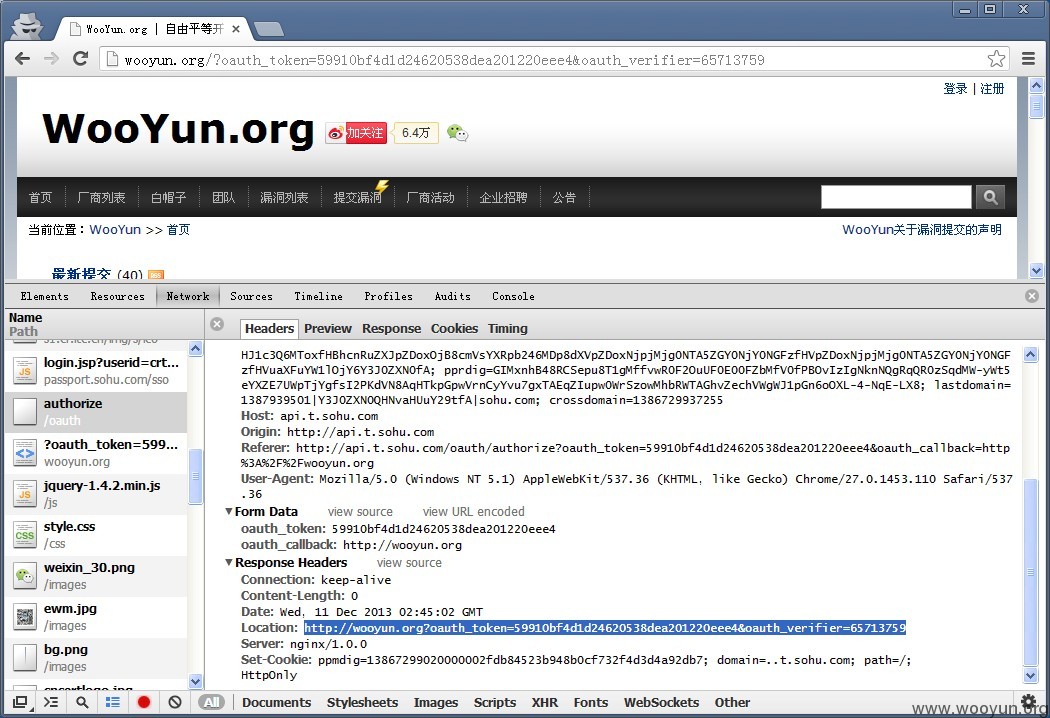Click the 登录 login link
This screenshot has height=718, width=1050.
[x=956, y=88]
